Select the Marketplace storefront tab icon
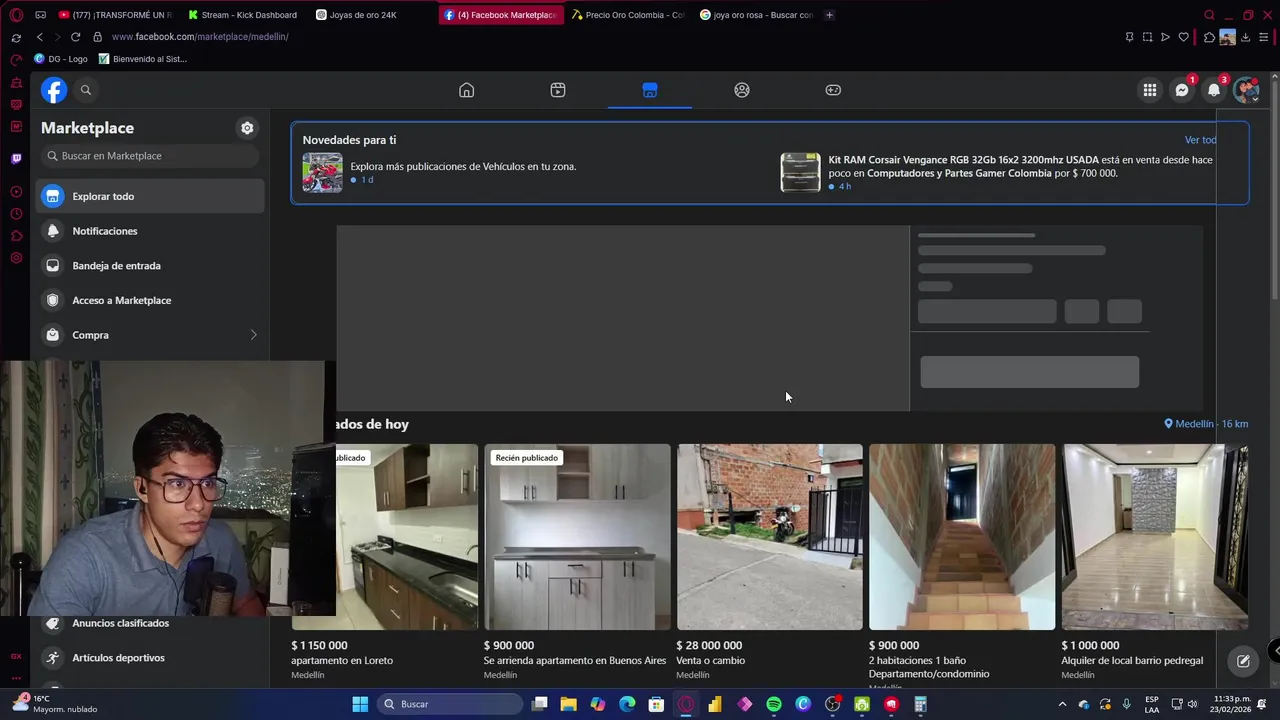The image size is (1280, 720). [650, 90]
